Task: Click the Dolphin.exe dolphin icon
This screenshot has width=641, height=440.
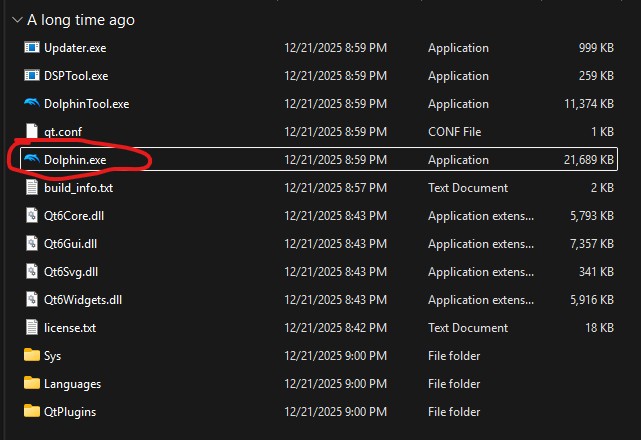Action: click(x=31, y=160)
